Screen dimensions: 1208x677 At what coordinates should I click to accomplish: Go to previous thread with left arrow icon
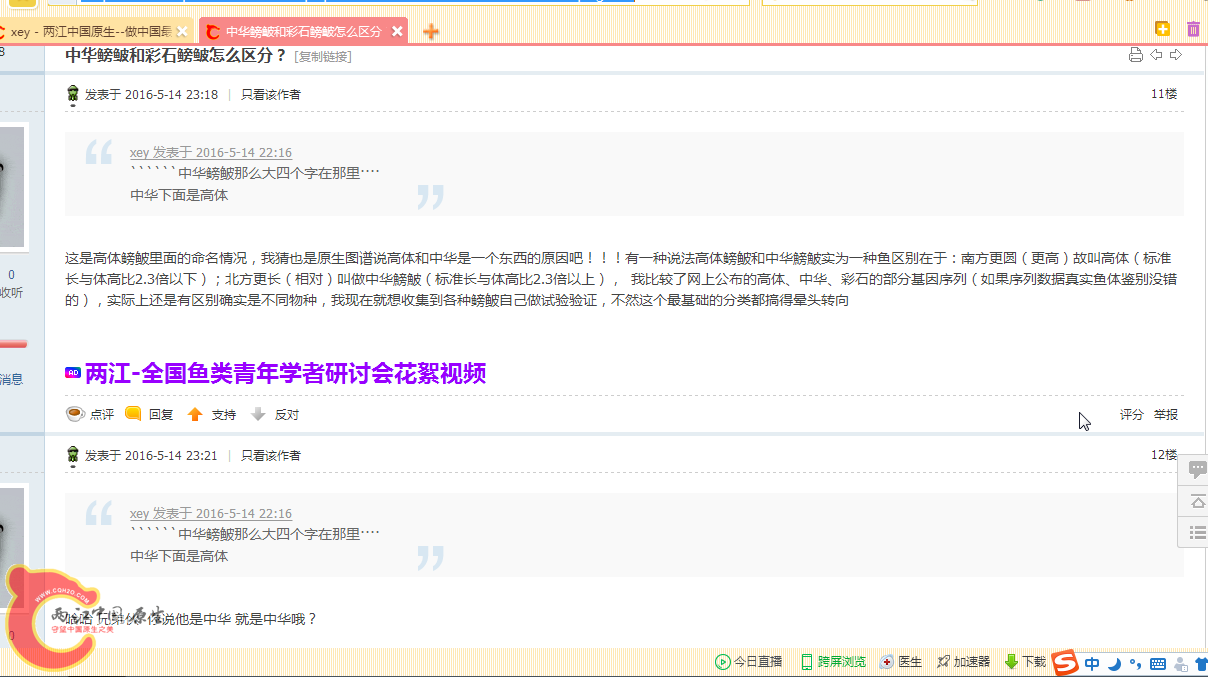1156,55
